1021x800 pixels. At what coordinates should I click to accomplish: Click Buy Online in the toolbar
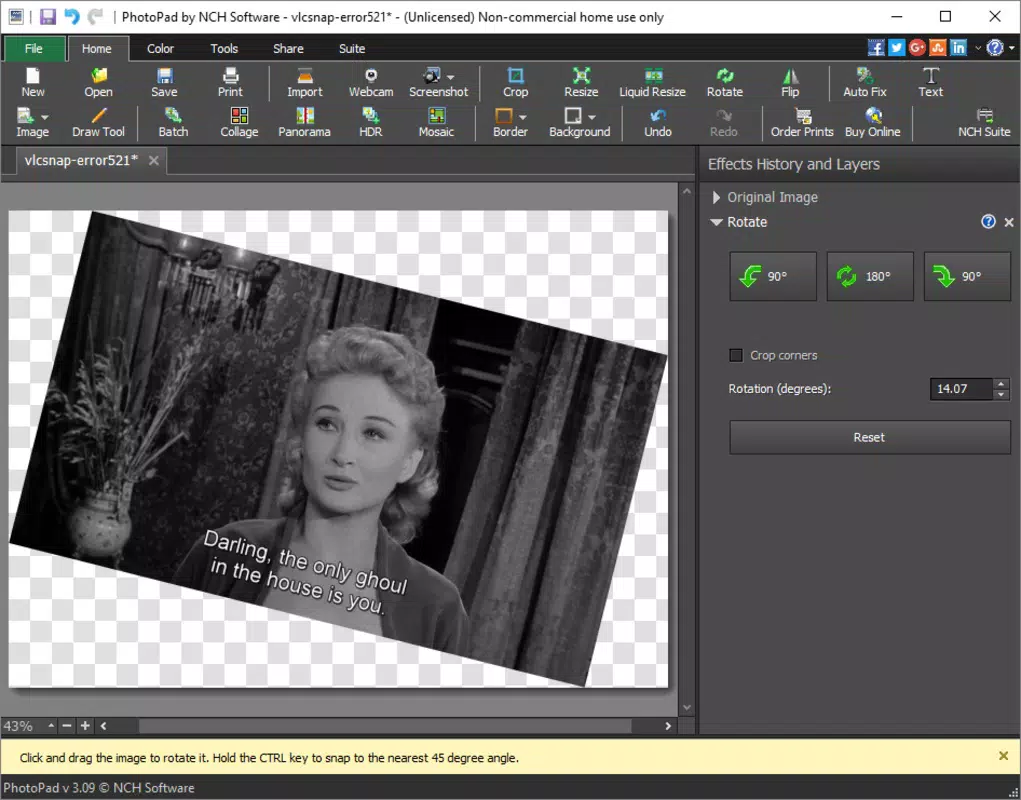[873, 122]
